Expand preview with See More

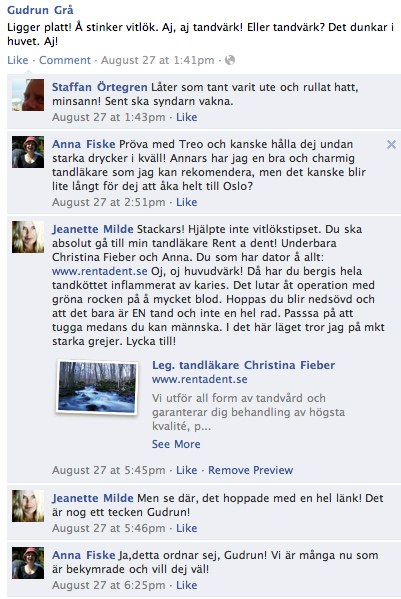(x=176, y=444)
